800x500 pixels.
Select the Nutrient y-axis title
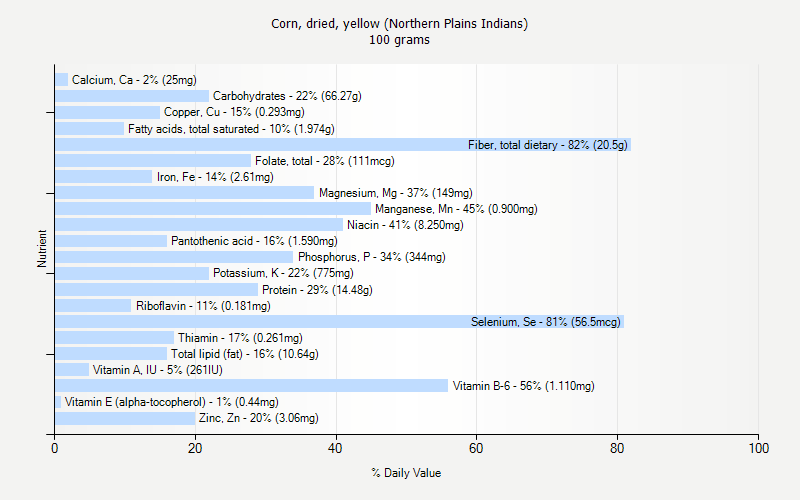click(42, 249)
